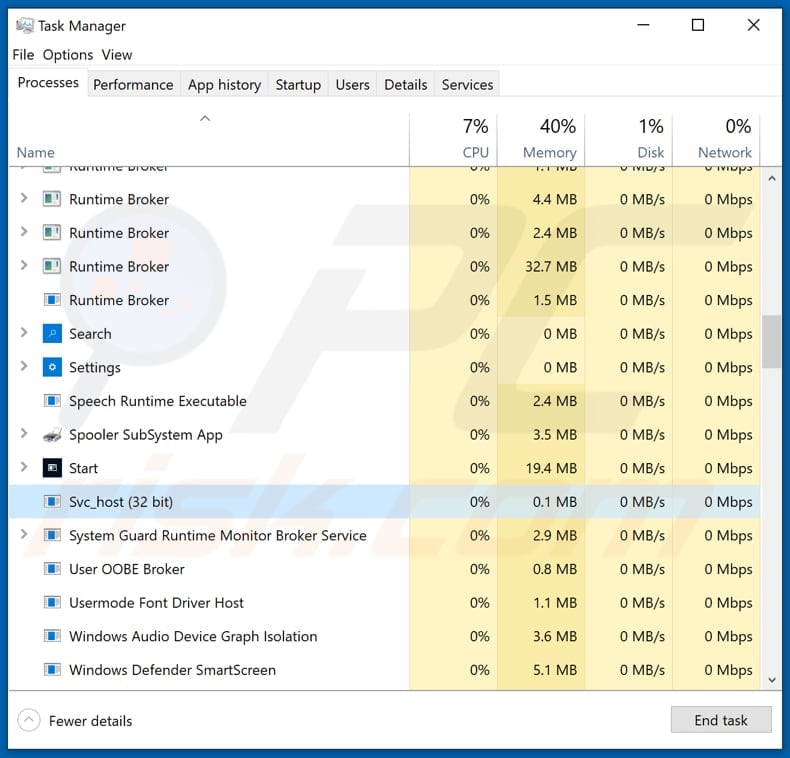The width and height of the screenshot is (790, 758).
Task: Expand the Spooler SubSystem App group
Action: [x=24, y=433]
